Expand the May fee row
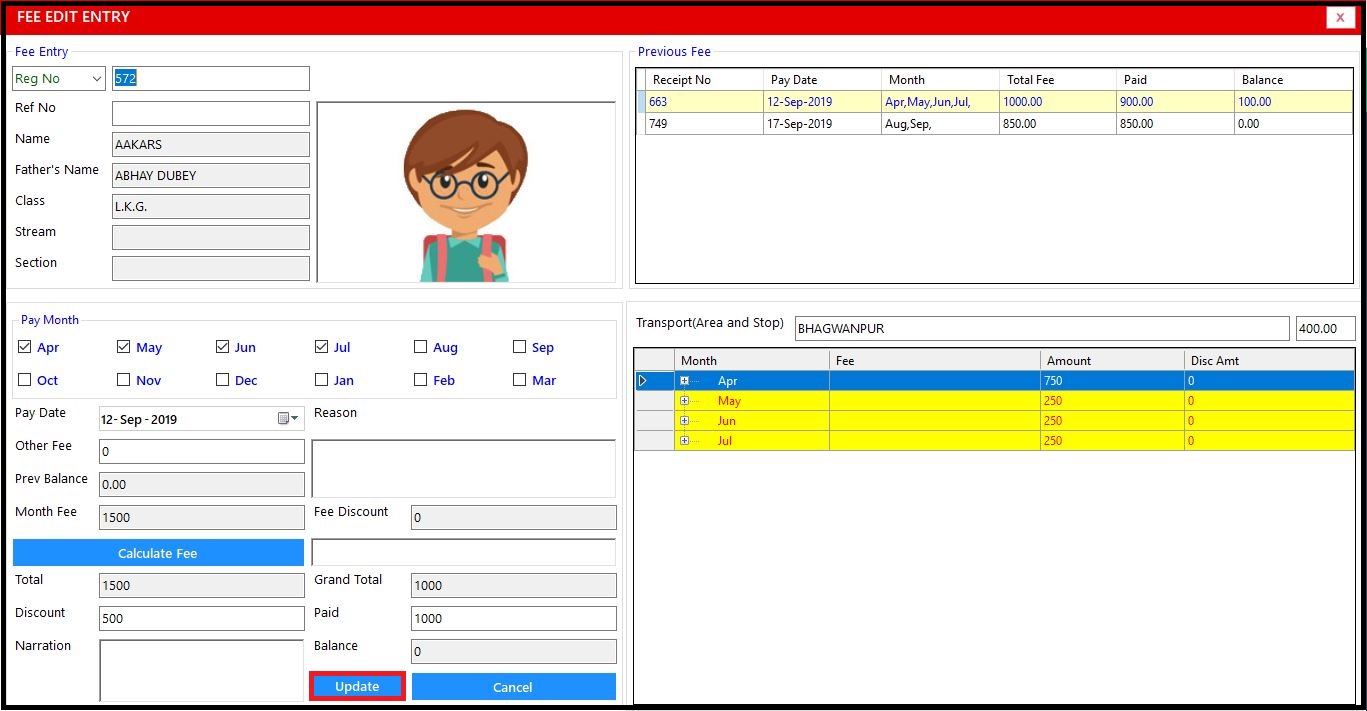Image resolution: width=1367 pixels, height=711 pixels. tap(685, 401)
